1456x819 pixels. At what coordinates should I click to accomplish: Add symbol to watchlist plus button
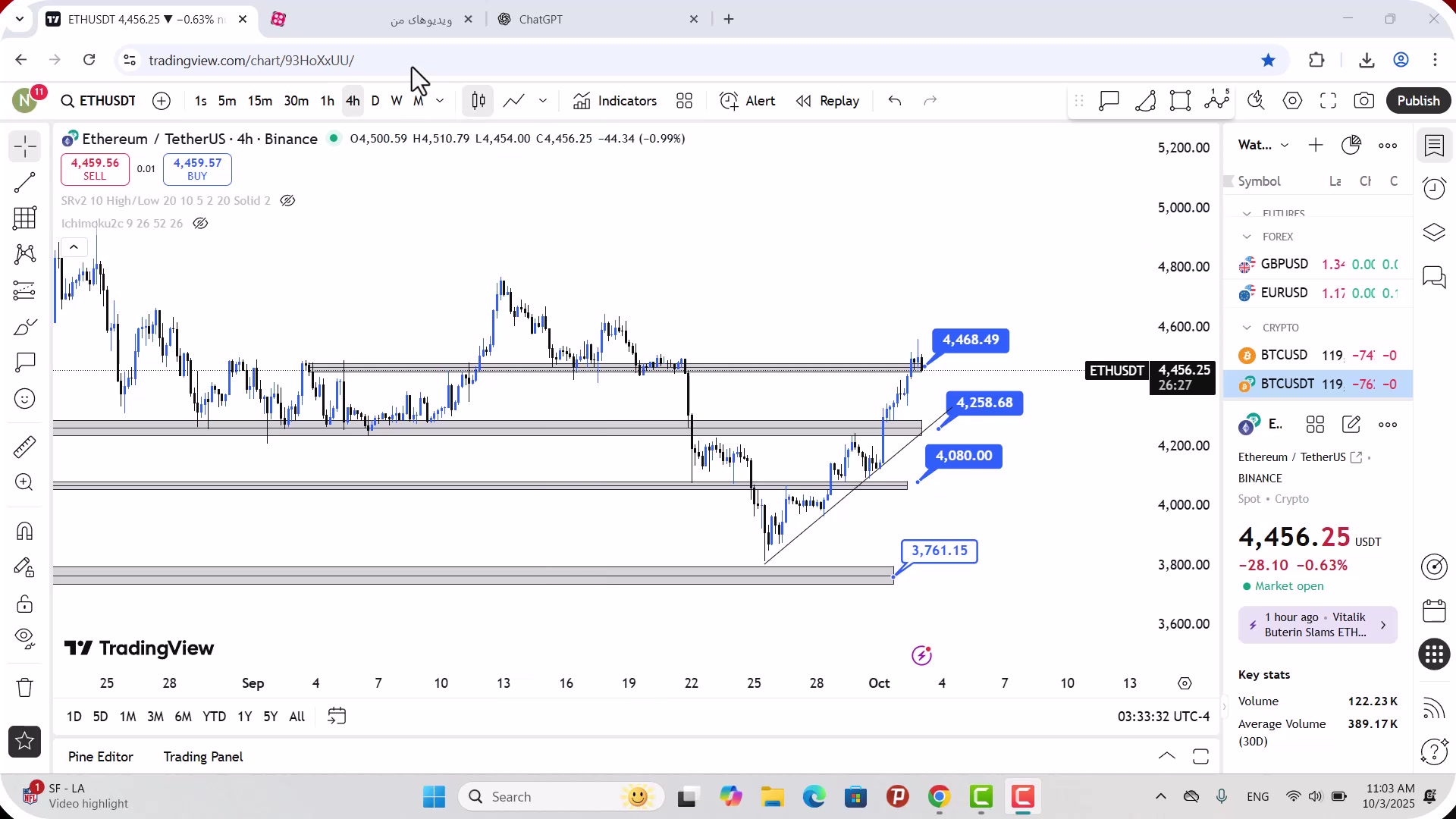pyautogui.click(x=1316, y=145)
